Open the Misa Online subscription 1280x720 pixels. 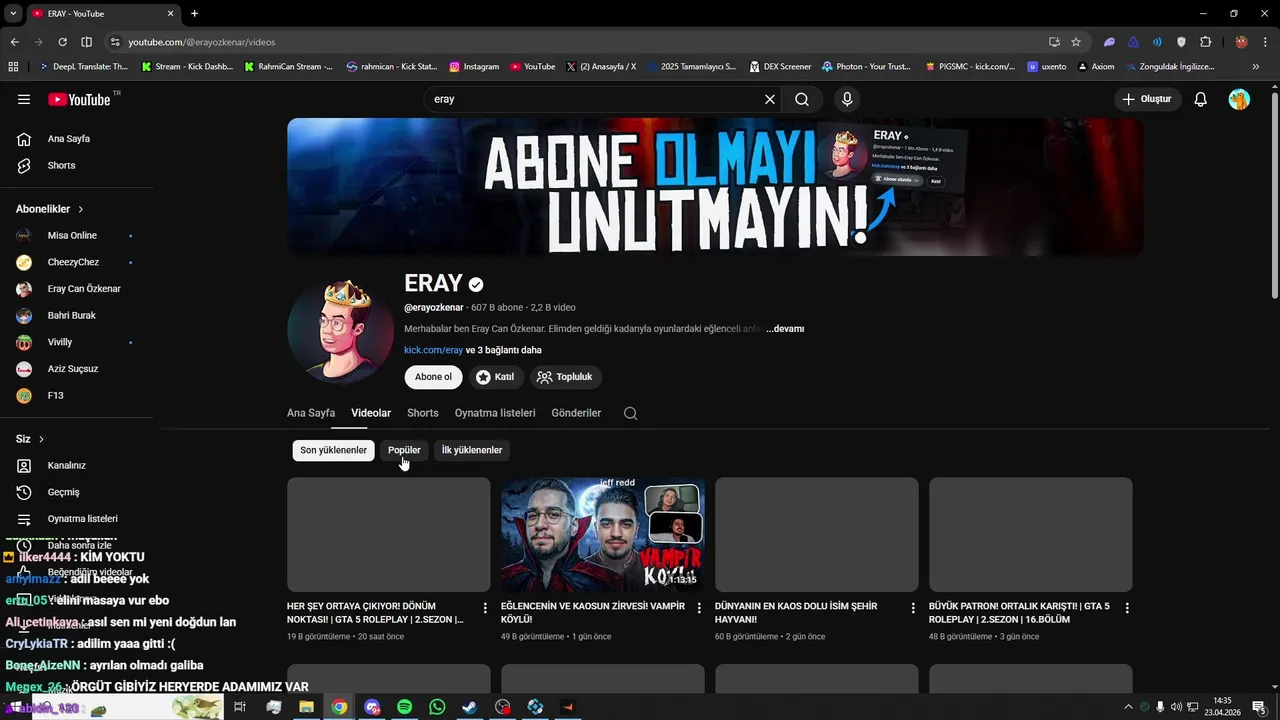click(78, 235)
